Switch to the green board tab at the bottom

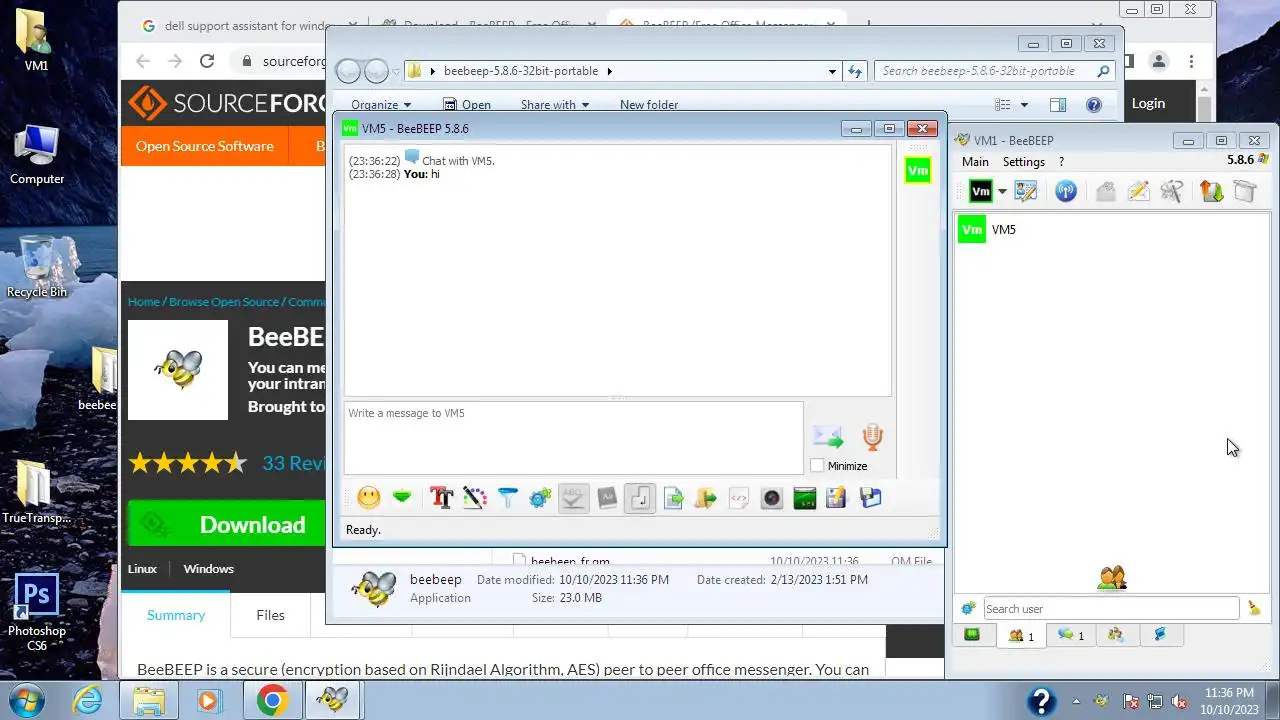pos(972,635)
